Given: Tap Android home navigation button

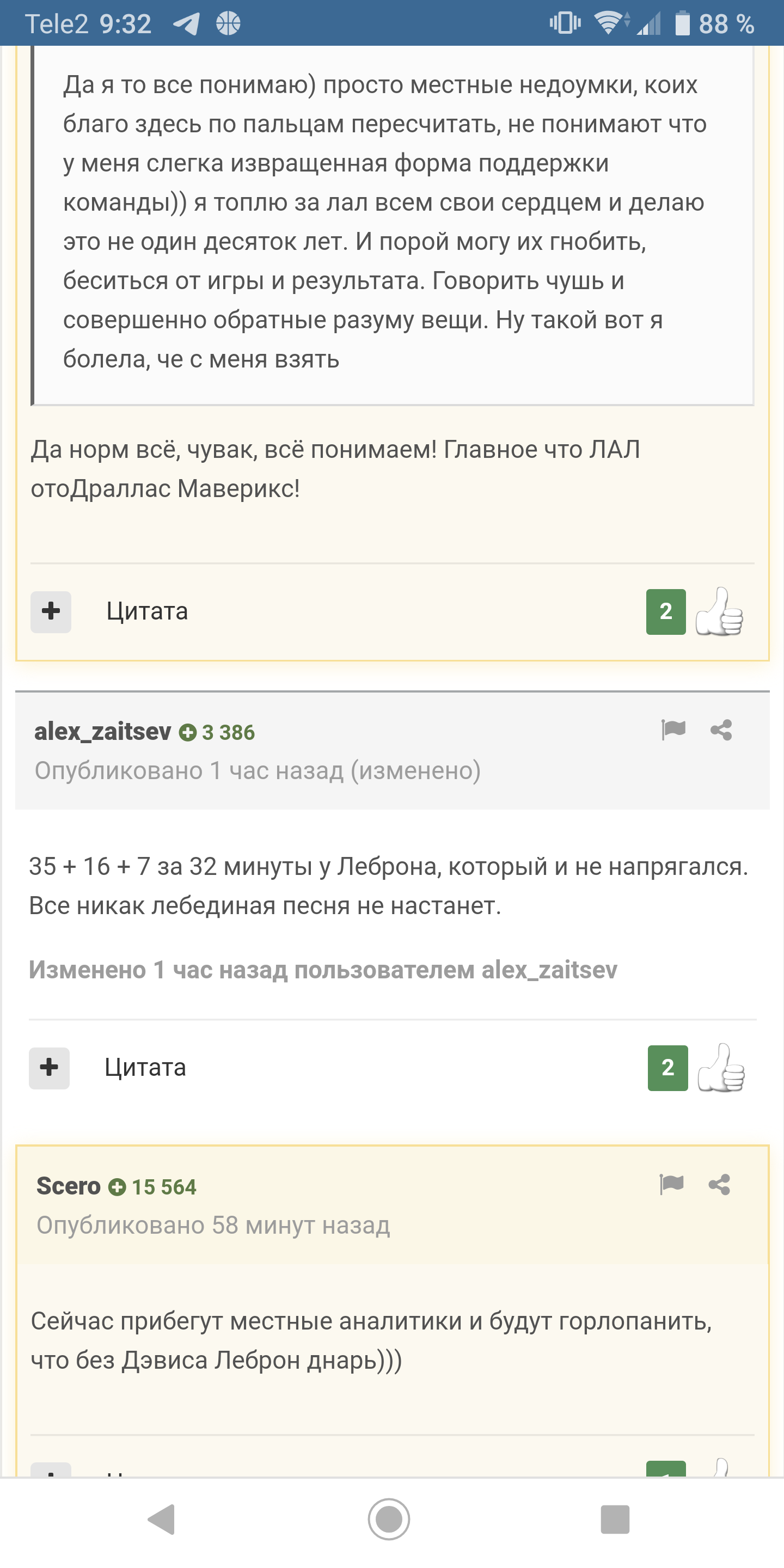Looking at the screenshot, I should pyautogui.click(x=389, y=1520).
